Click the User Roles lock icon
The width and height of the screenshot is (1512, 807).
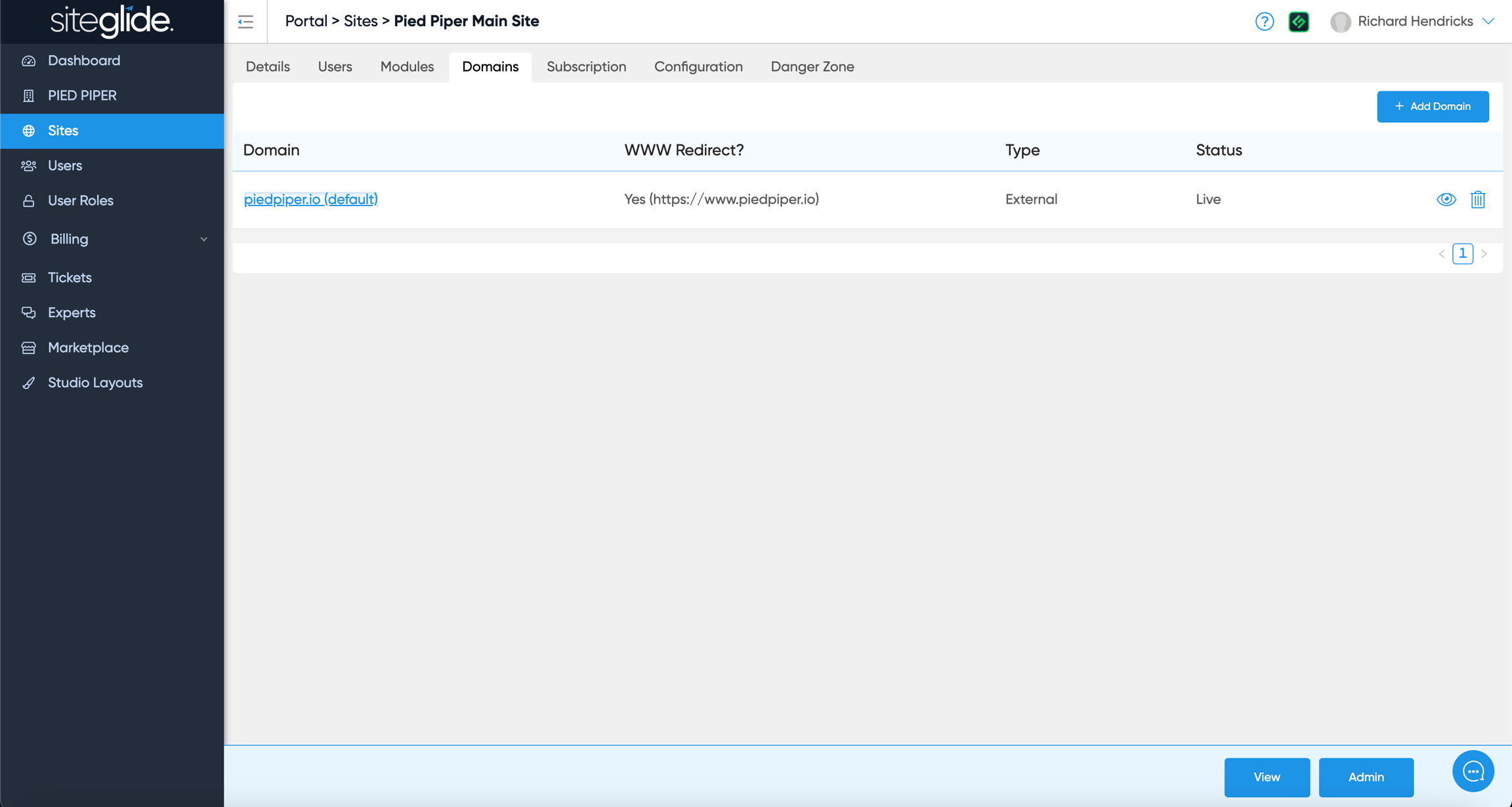coord(29,201)
